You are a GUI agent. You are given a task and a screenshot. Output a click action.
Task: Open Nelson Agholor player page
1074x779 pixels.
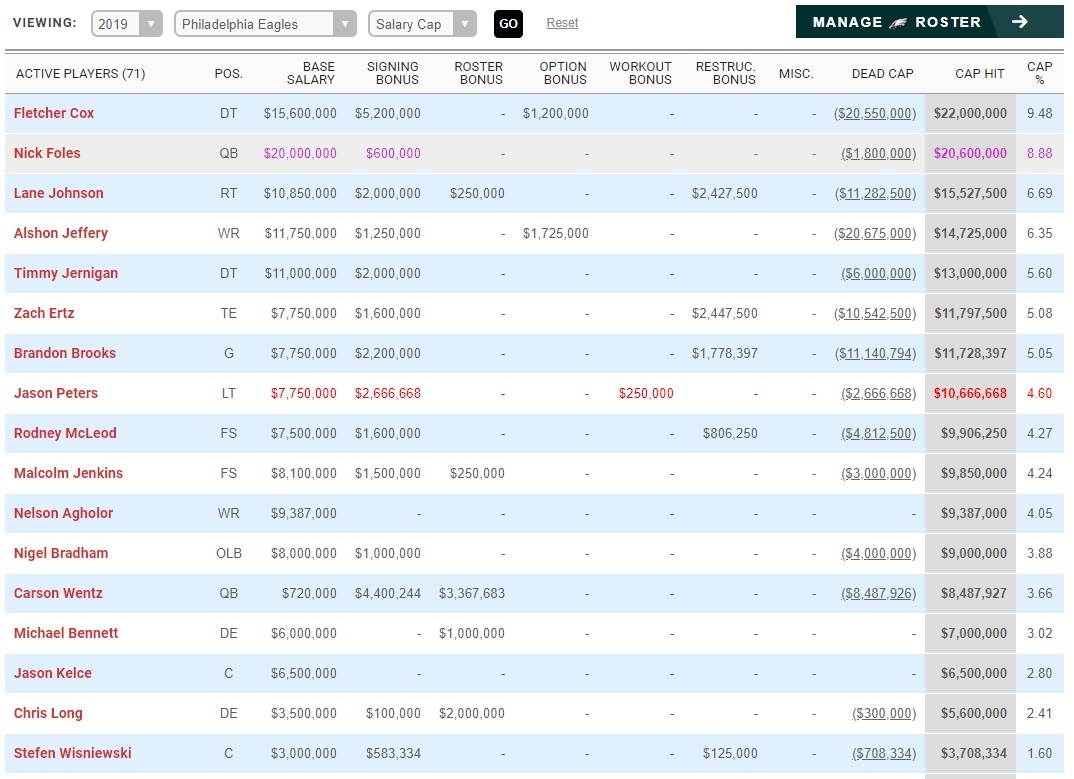coord(64,513)
